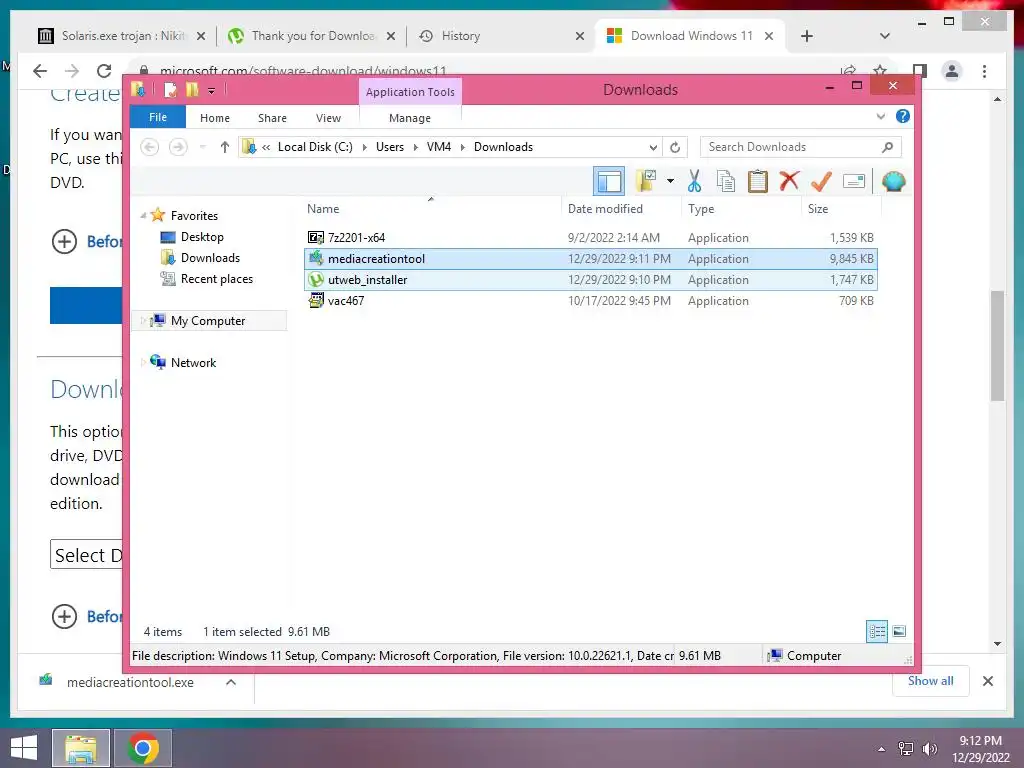The width and height of the screenshot is (1024, 768).
Task: Switch to Thank you for Download tab
Action: coord(312,36)
